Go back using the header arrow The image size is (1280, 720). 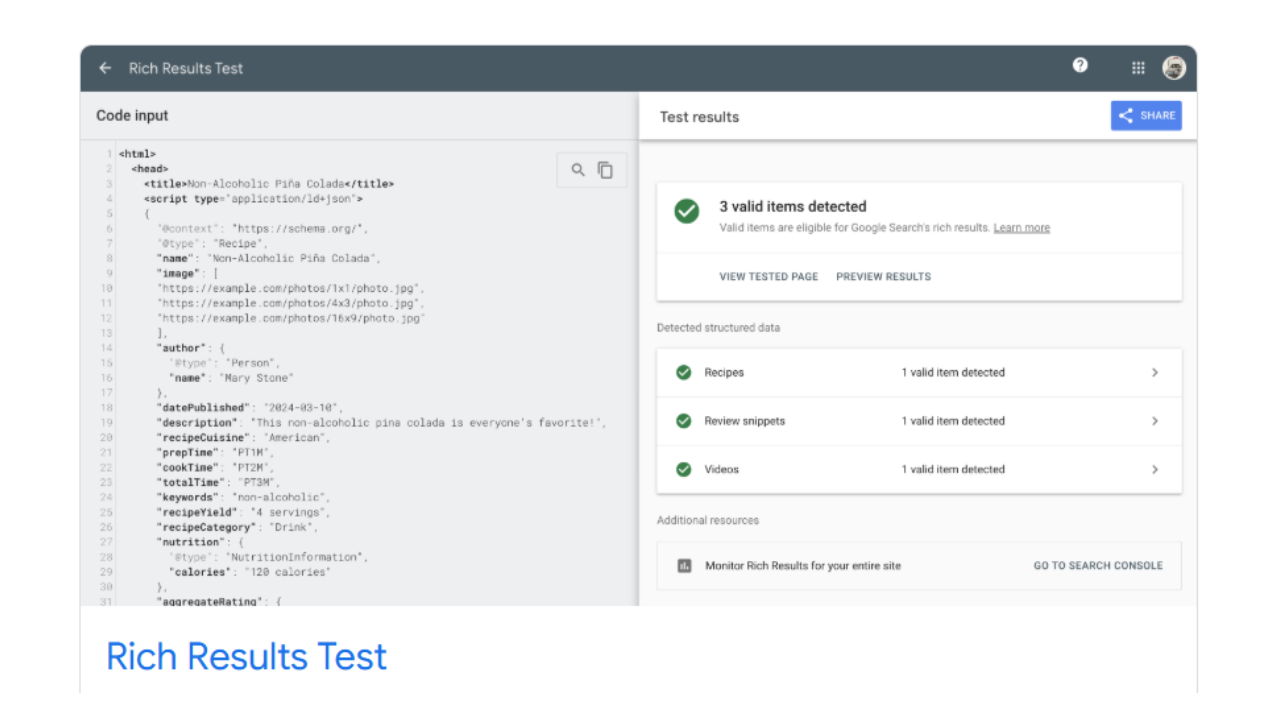tap(105, 68)
